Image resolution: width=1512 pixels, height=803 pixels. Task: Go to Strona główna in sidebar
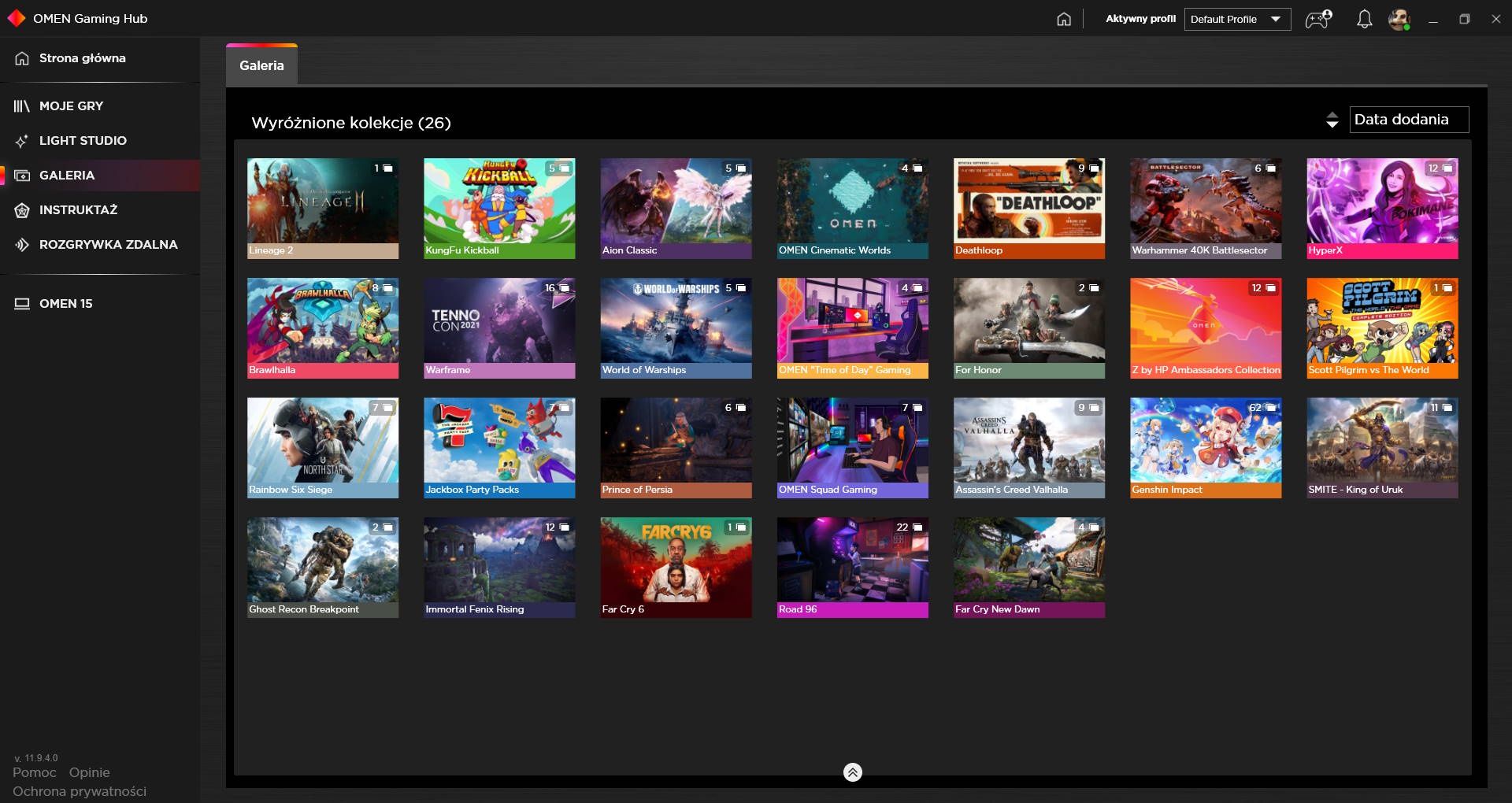click(x=100, y=58)
